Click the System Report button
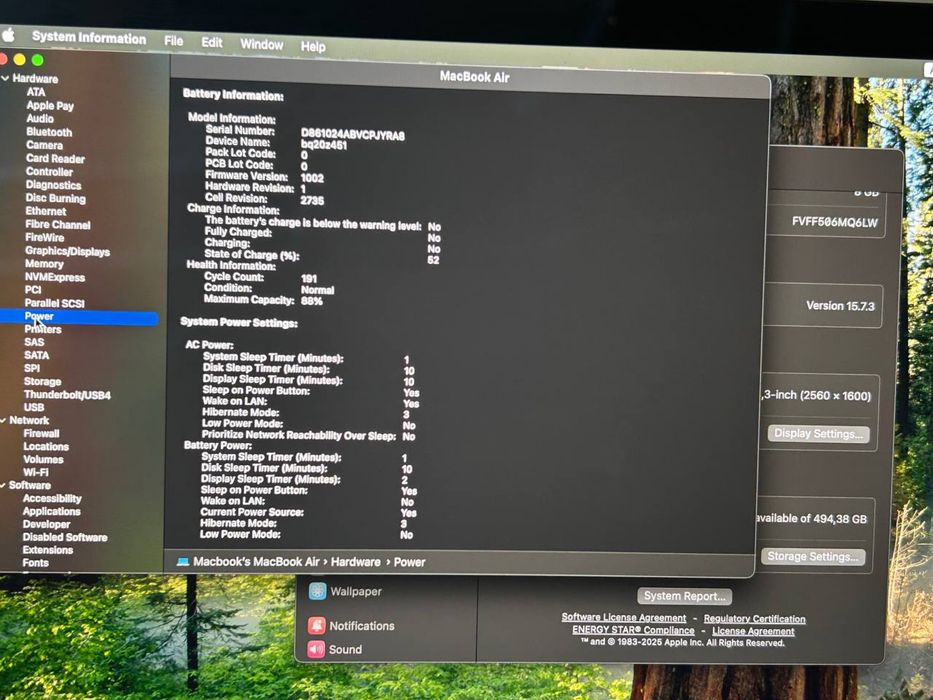 click(684, 596)
